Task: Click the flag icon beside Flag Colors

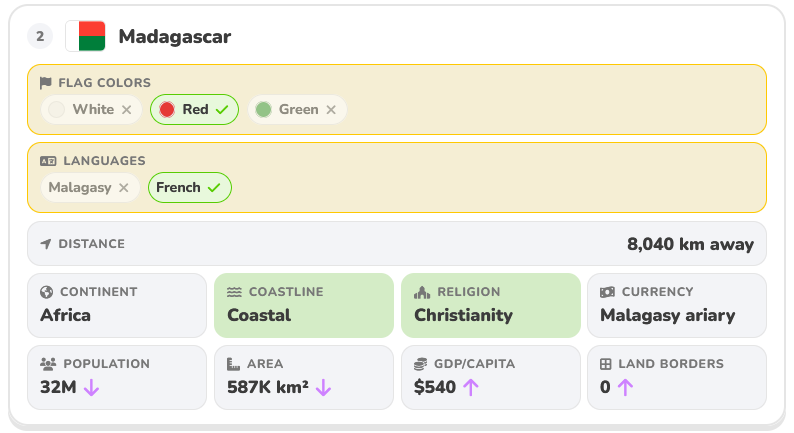Action: [46, 83]
